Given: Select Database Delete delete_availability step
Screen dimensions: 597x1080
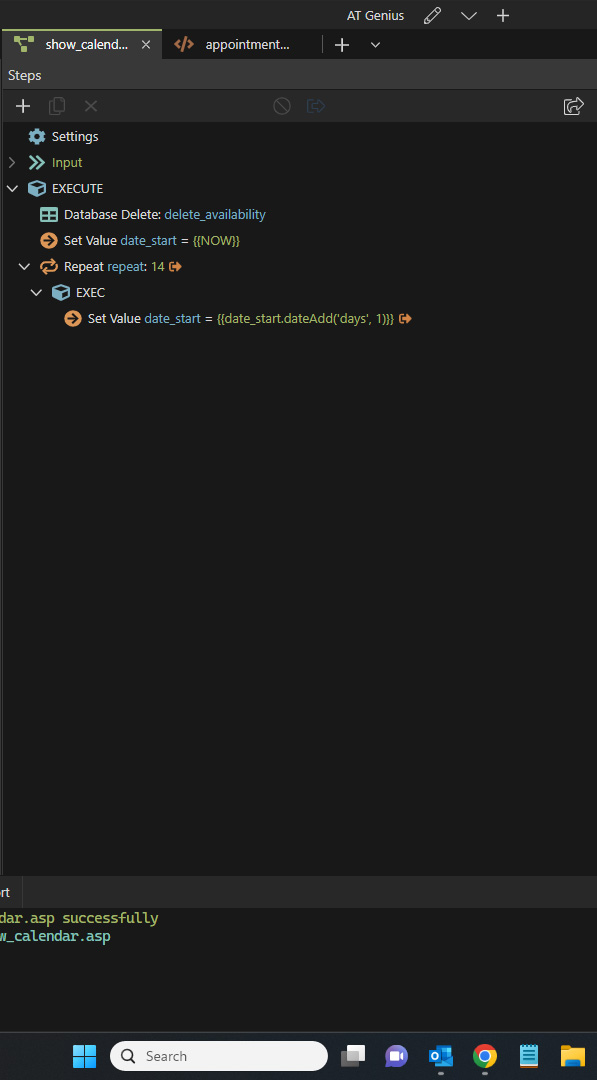Looking at the screenshot, I should coord(153,215).
